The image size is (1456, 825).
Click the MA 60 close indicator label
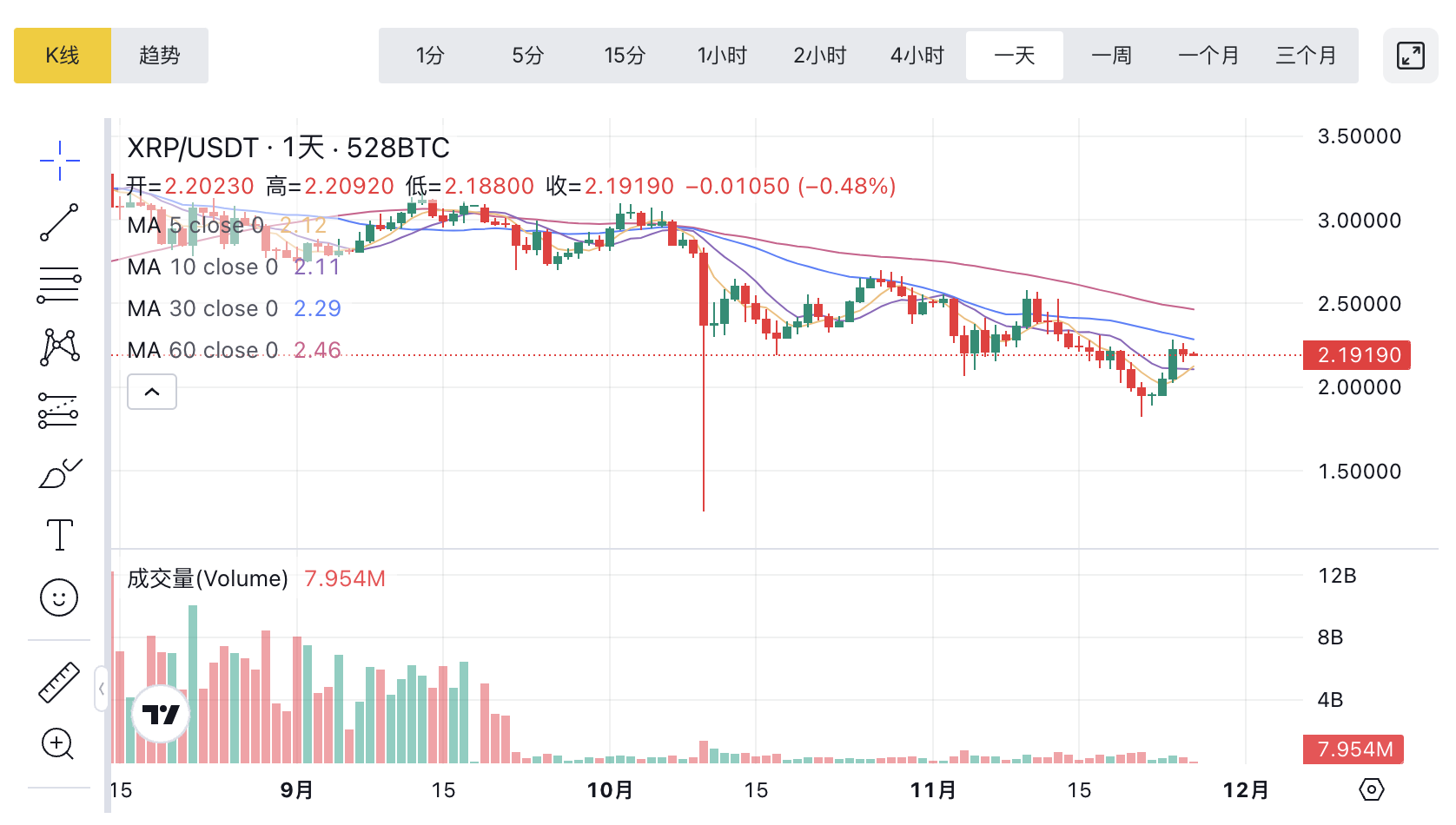point(202,350)
